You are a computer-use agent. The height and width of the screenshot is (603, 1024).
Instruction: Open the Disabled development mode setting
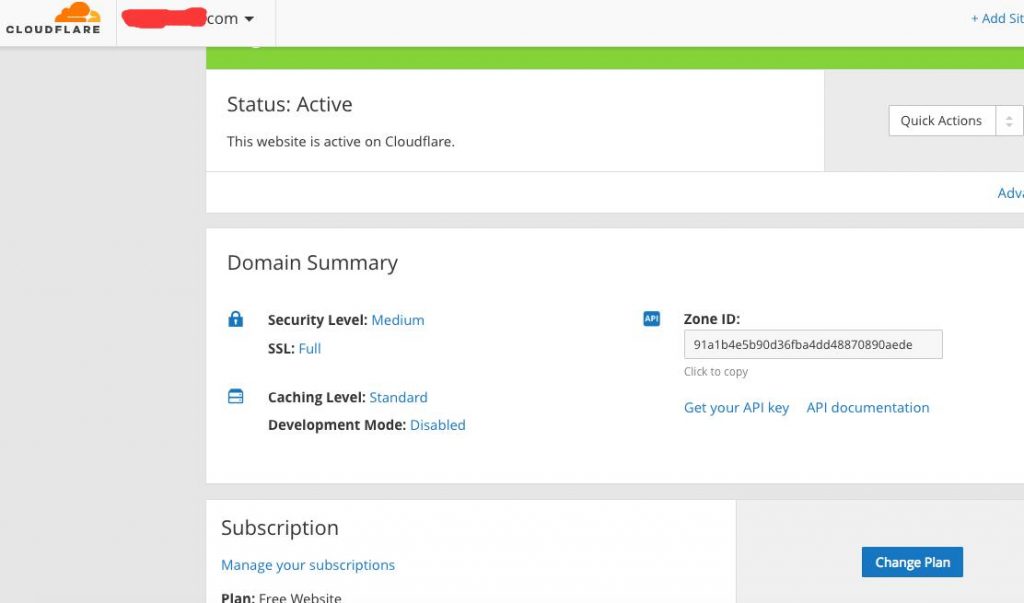click(x=438, y=425)
